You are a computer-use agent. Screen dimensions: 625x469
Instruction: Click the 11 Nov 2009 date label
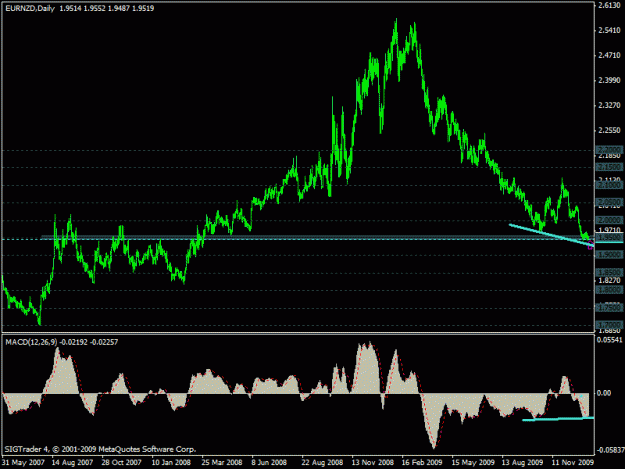tap(573, 463)
